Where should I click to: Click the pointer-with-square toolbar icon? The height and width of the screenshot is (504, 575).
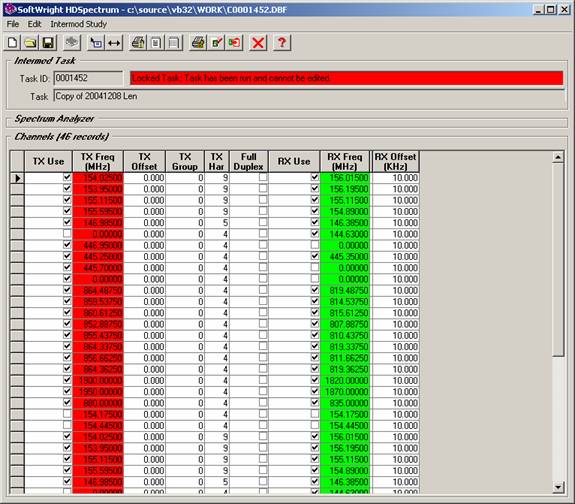[96, 43]
